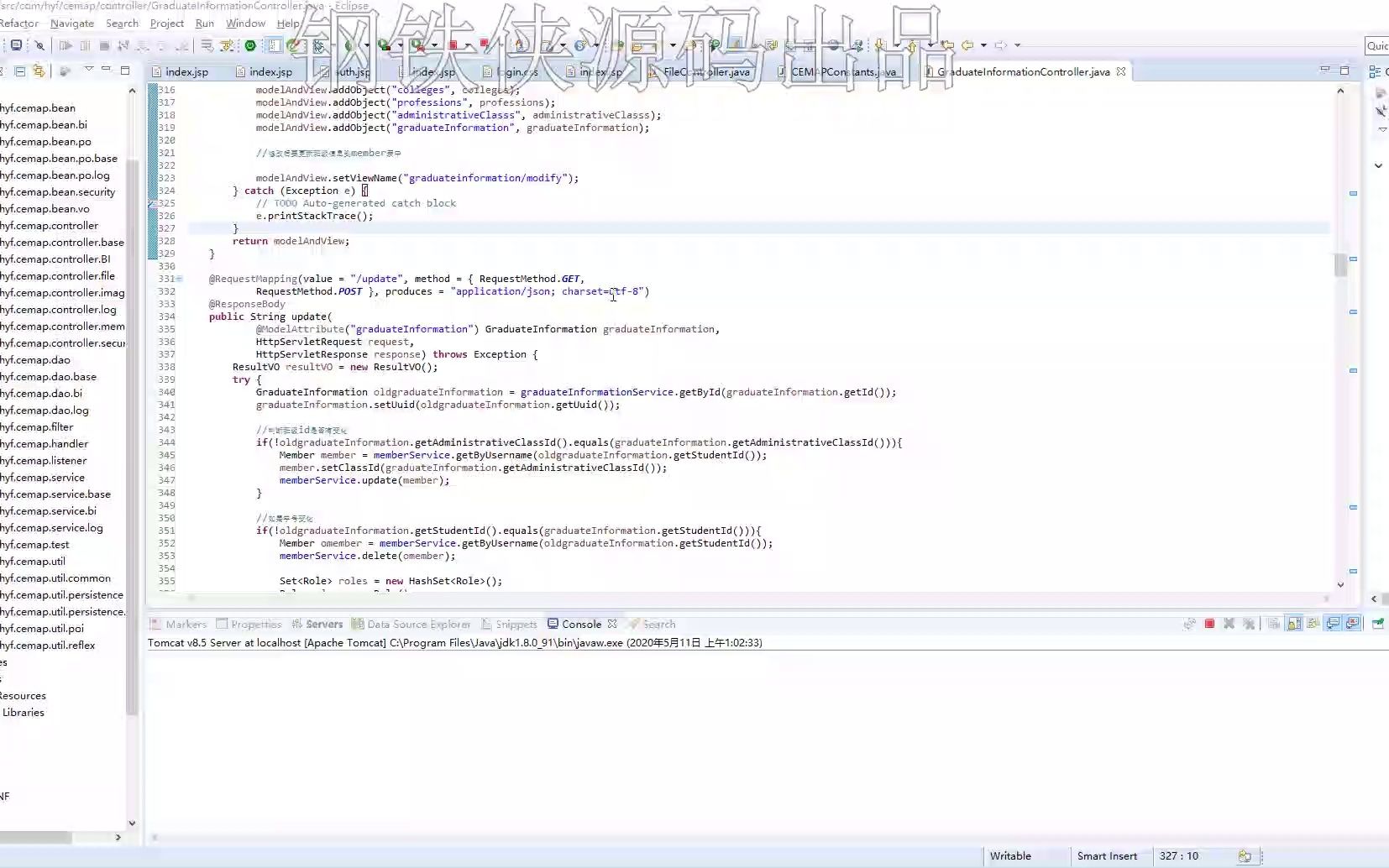Image resolution: width=1389 pixels, height=868 pixels.
Task: Click the Open Console icon
Action: [x=1378, y=624]
